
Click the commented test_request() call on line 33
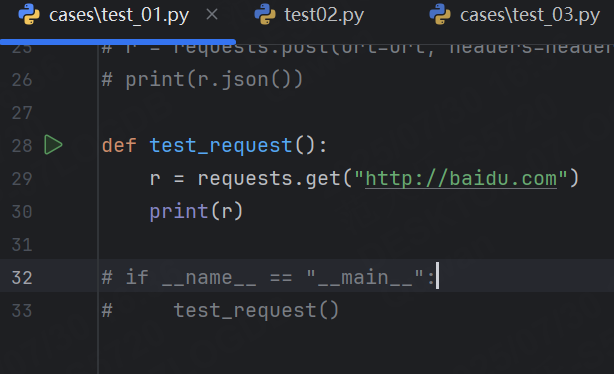click(220, 311)
